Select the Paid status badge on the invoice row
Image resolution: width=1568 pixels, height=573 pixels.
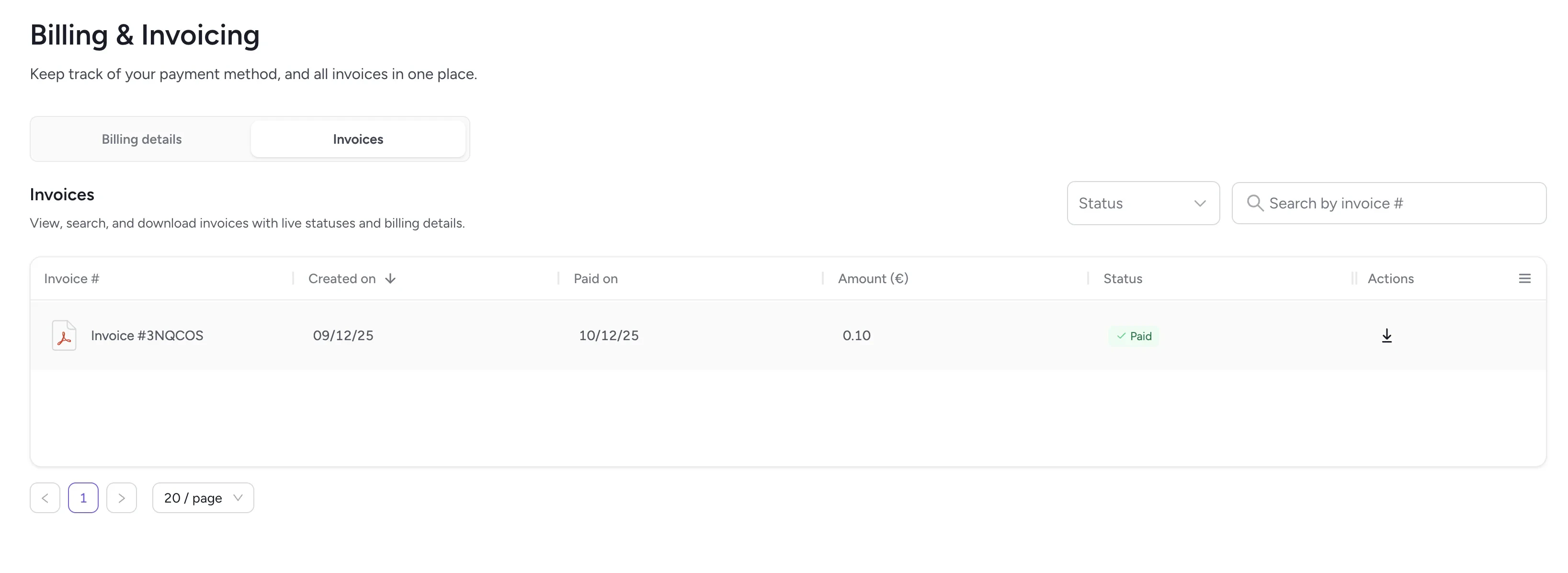[x=1134, y=335]
